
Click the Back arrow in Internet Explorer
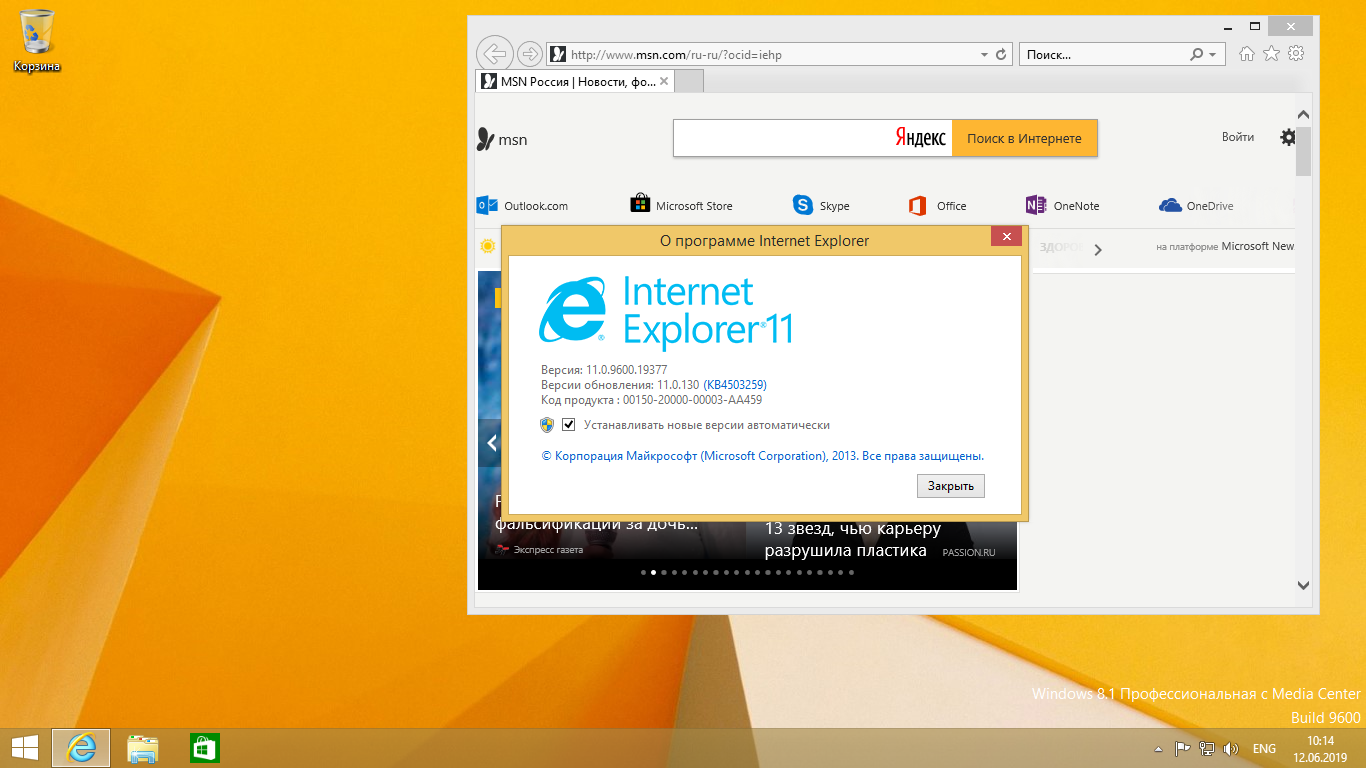click(494, 53)
